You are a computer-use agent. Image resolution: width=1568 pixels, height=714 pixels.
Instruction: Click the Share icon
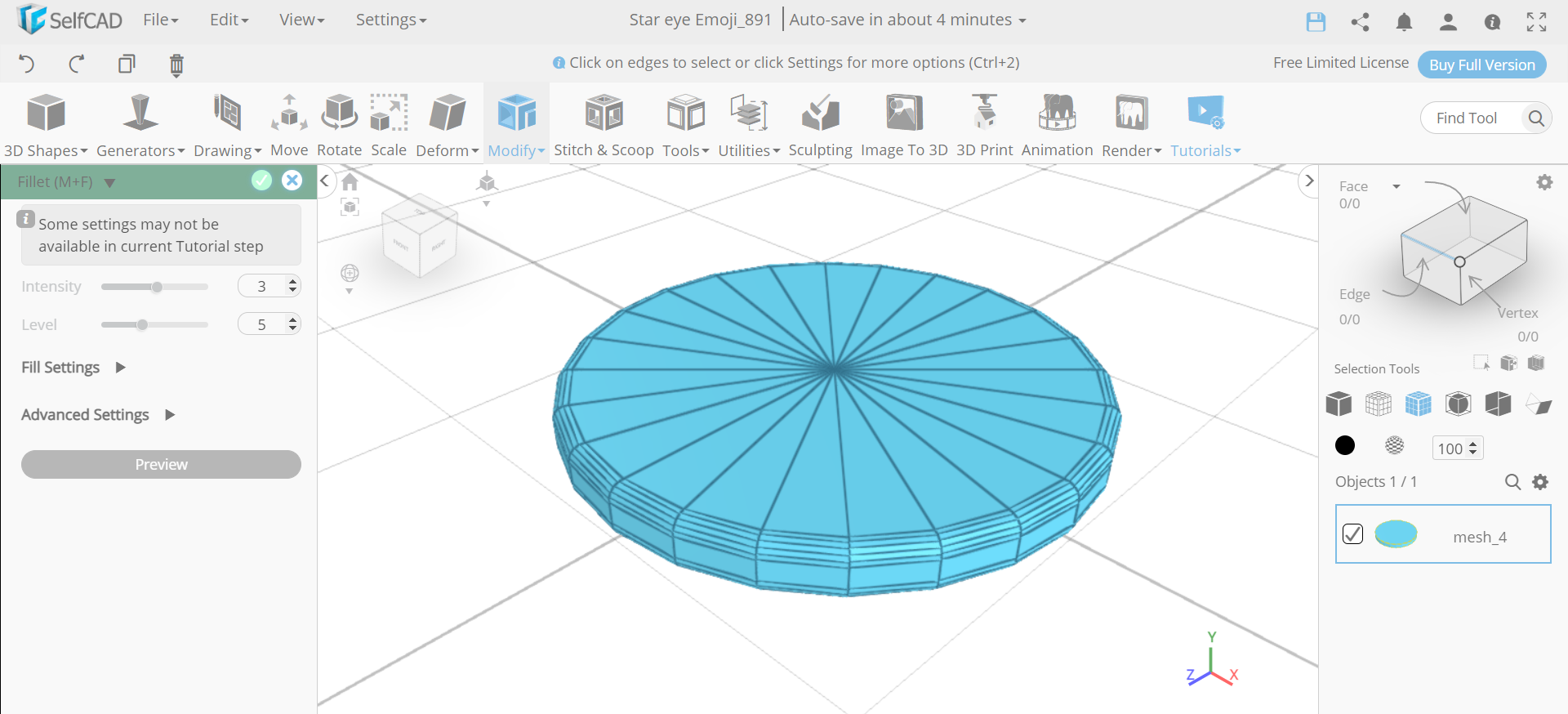click(x=1360, y=21)
